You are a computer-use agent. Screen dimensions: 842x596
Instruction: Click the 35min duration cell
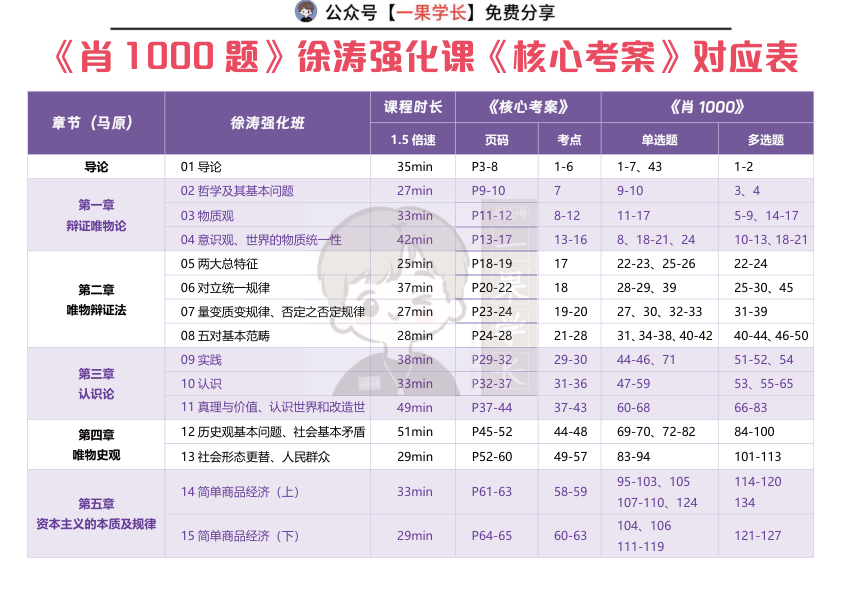click(415, 167)
